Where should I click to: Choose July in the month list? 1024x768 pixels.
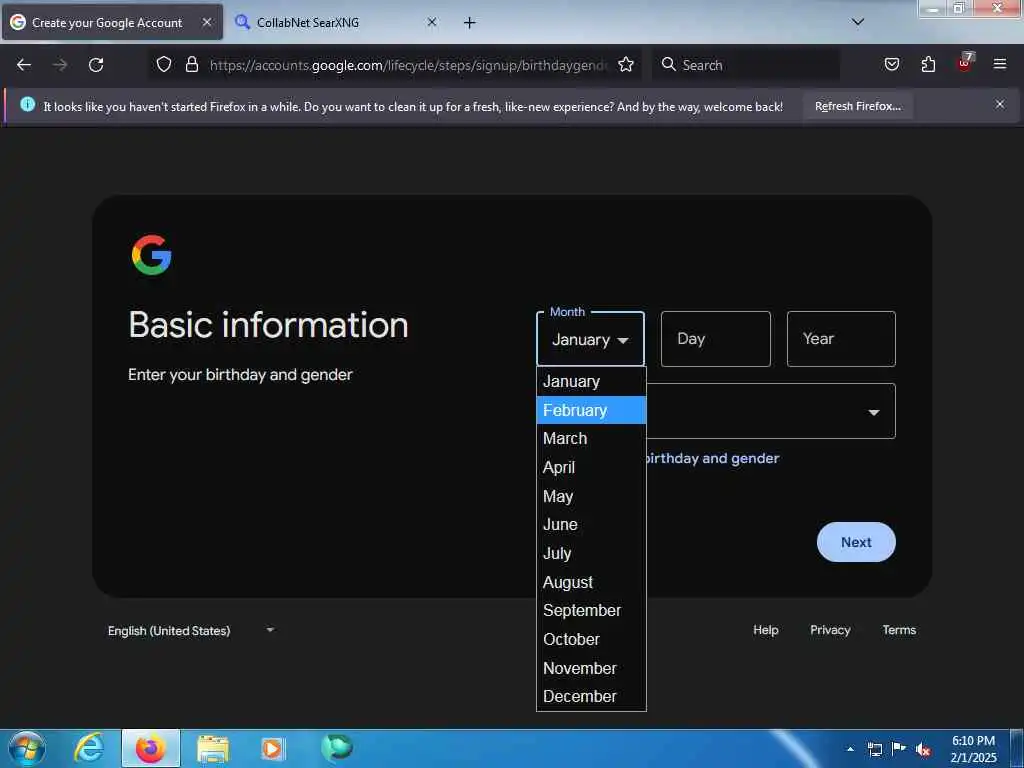(591, 553)
